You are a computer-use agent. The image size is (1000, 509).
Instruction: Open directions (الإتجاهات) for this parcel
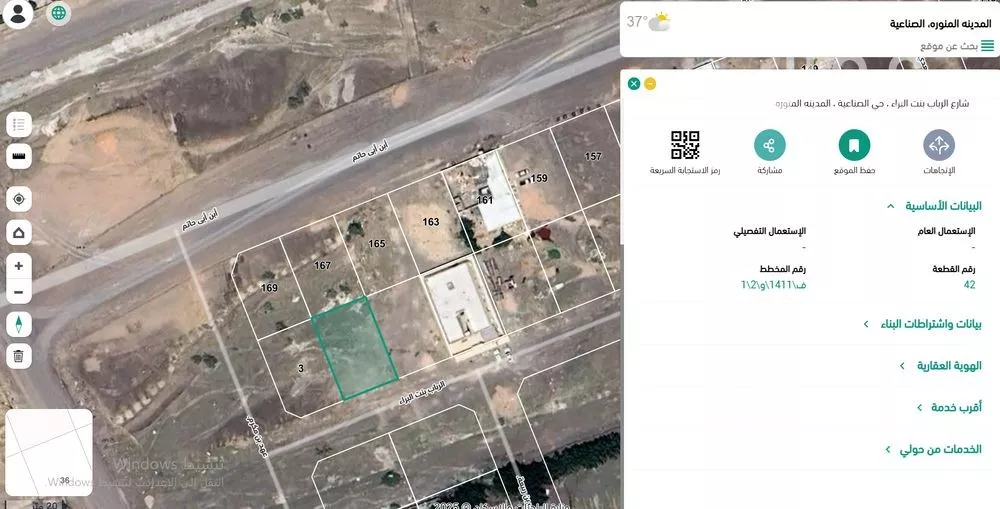click(938, 146)
